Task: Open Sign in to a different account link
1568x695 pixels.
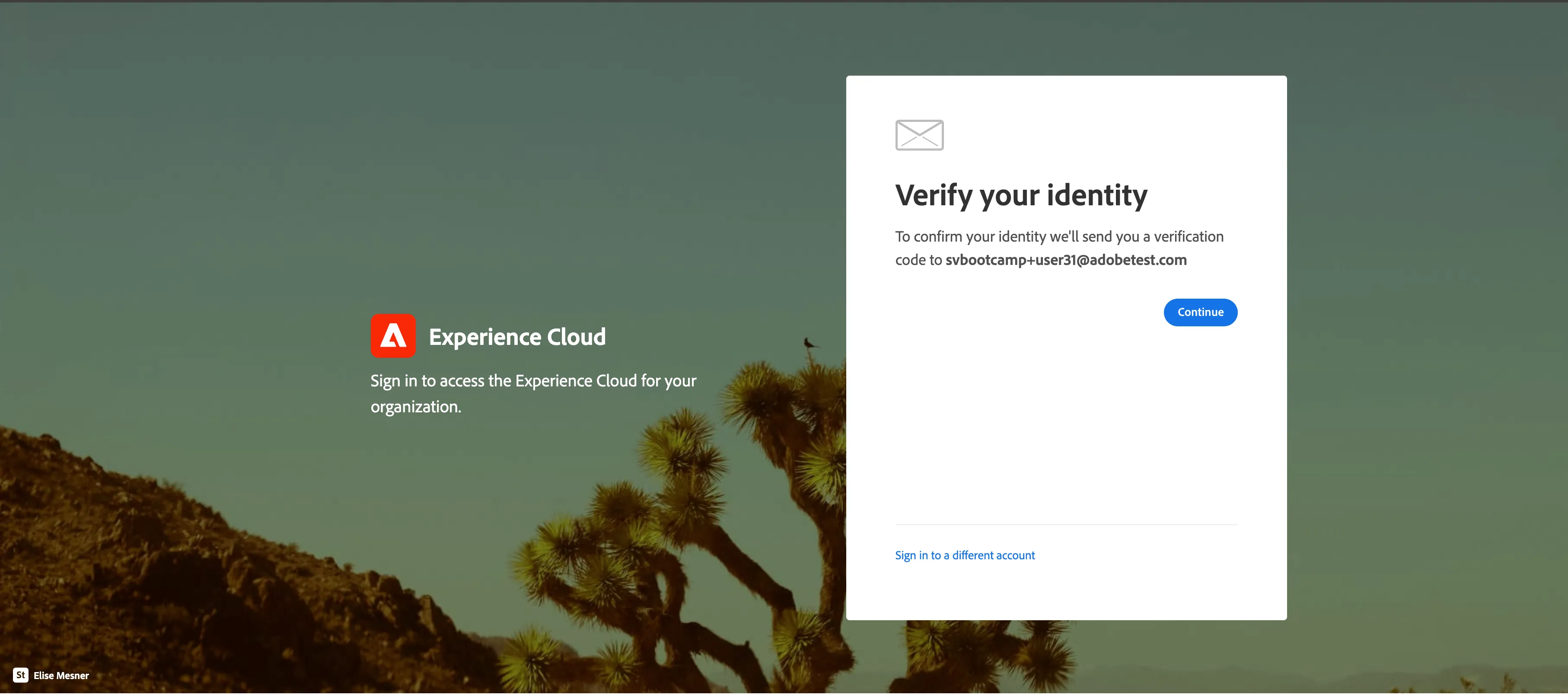Action: pos(965,555)
